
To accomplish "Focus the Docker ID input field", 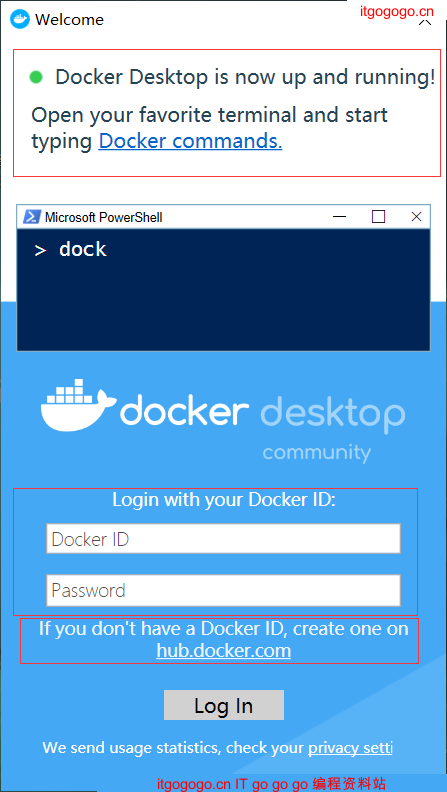I will coord(223,539).
